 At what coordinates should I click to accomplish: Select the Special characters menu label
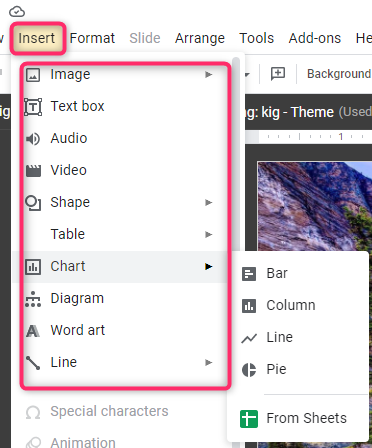coord(109,411)
